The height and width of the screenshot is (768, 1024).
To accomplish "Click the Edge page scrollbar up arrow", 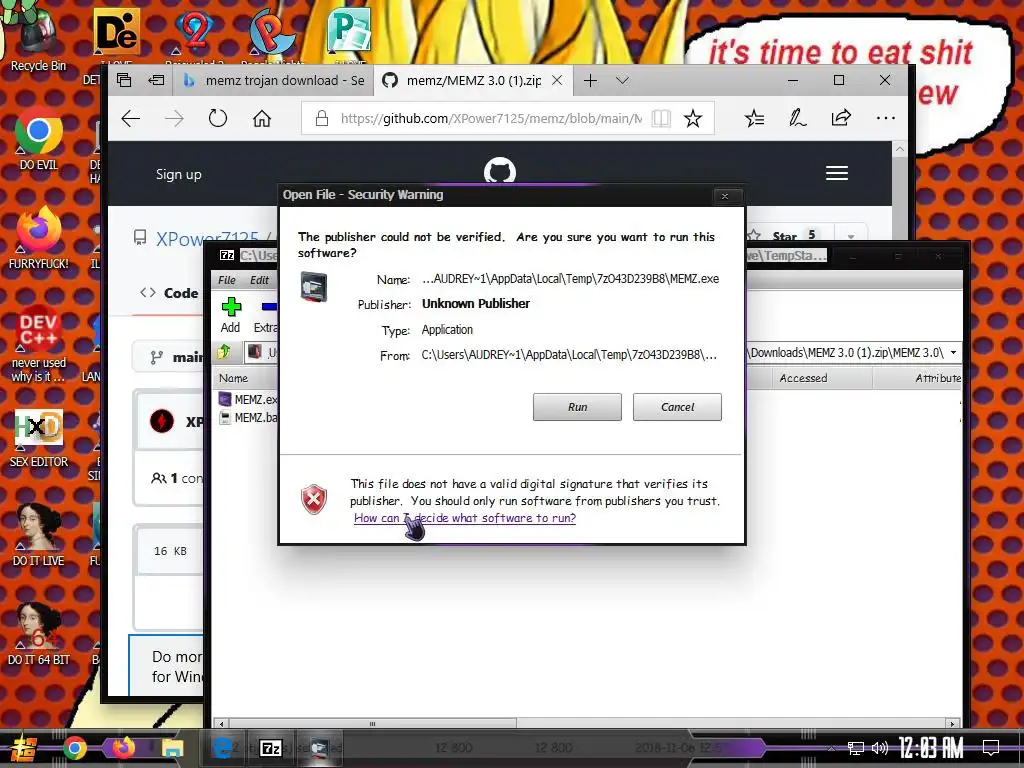I will [x=899, y=150].
